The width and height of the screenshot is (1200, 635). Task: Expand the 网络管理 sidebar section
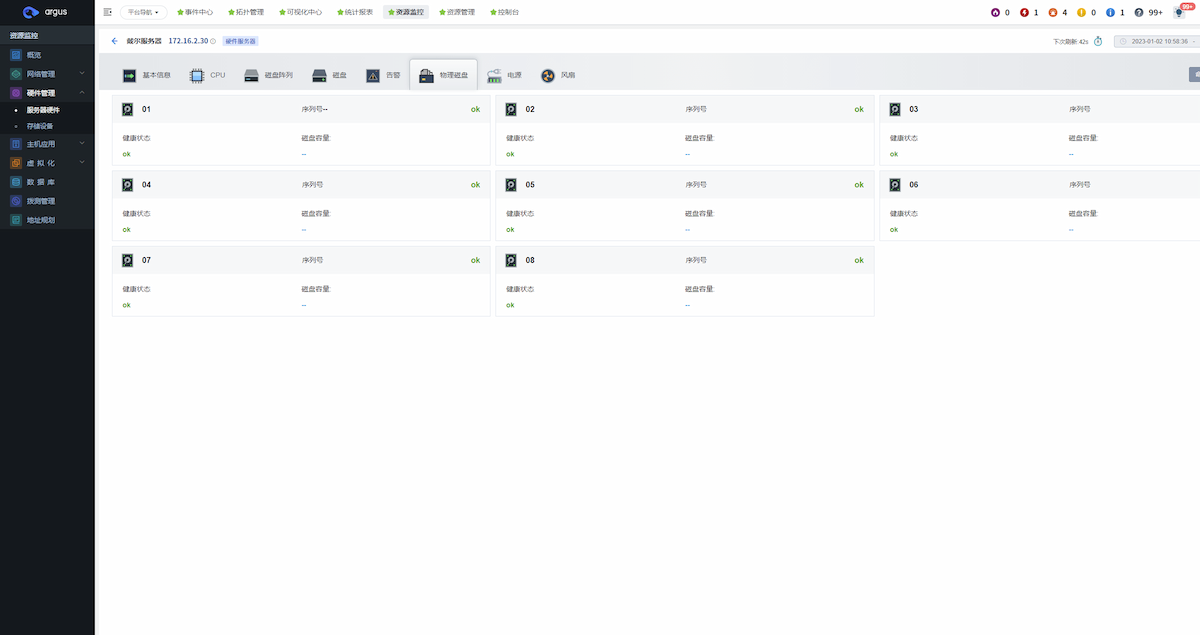[47, 73]
